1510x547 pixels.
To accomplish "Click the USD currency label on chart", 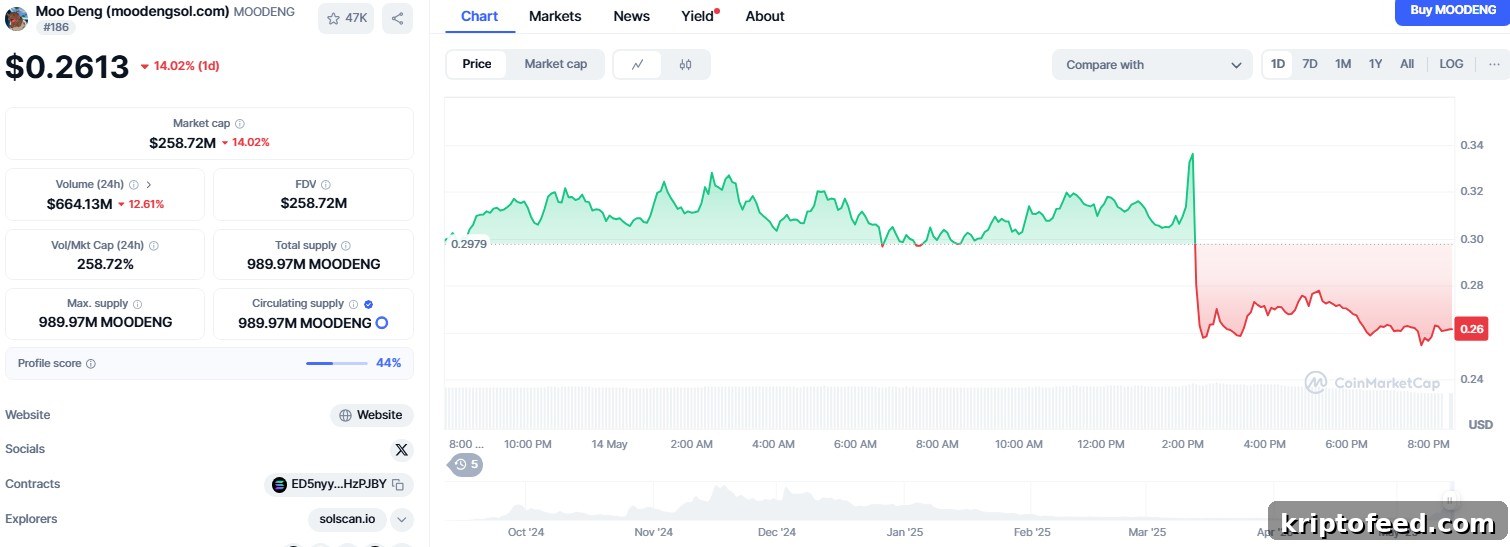I will pos(1480,425).
